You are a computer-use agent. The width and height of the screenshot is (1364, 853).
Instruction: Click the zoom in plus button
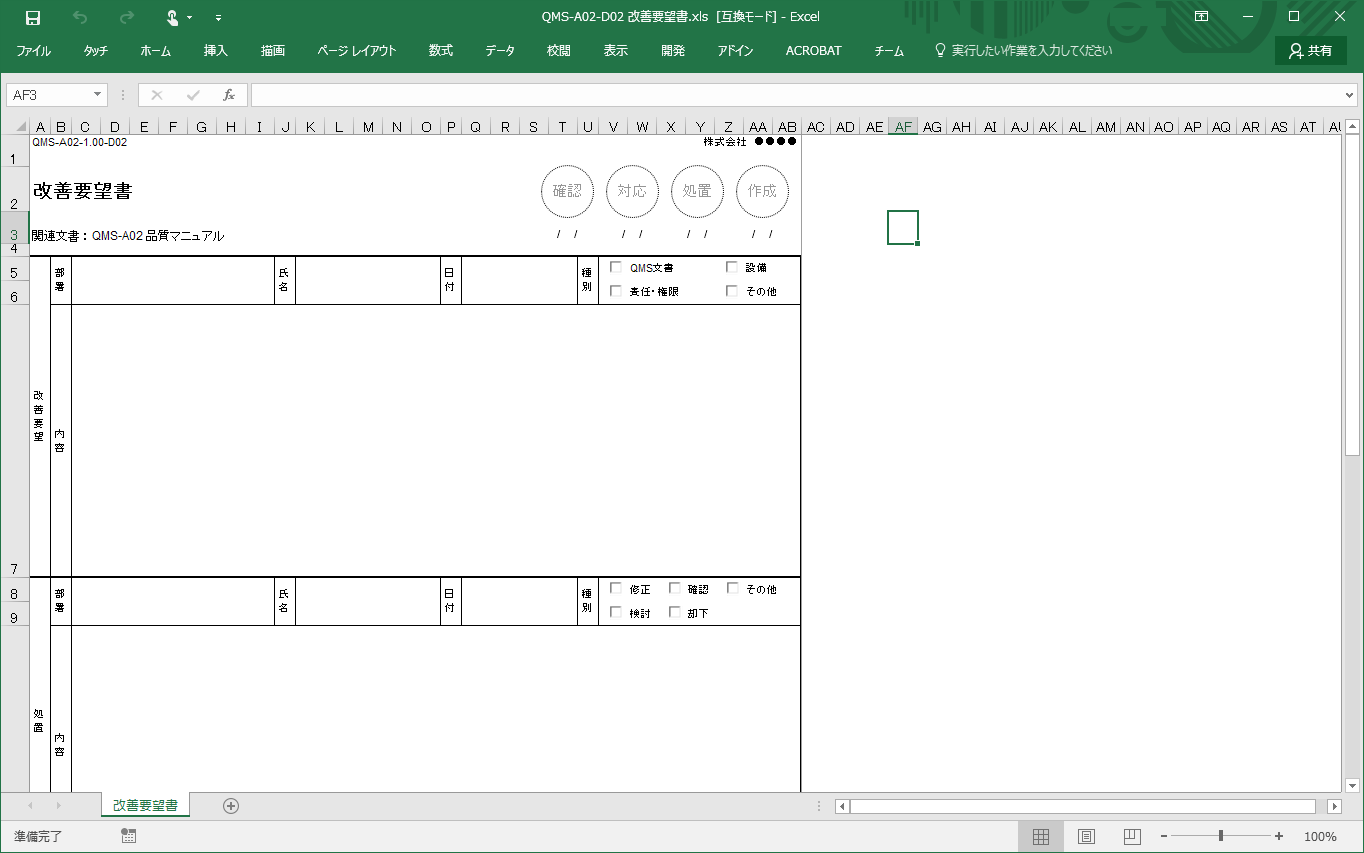pyautogui.click(x=1279, y=836)
